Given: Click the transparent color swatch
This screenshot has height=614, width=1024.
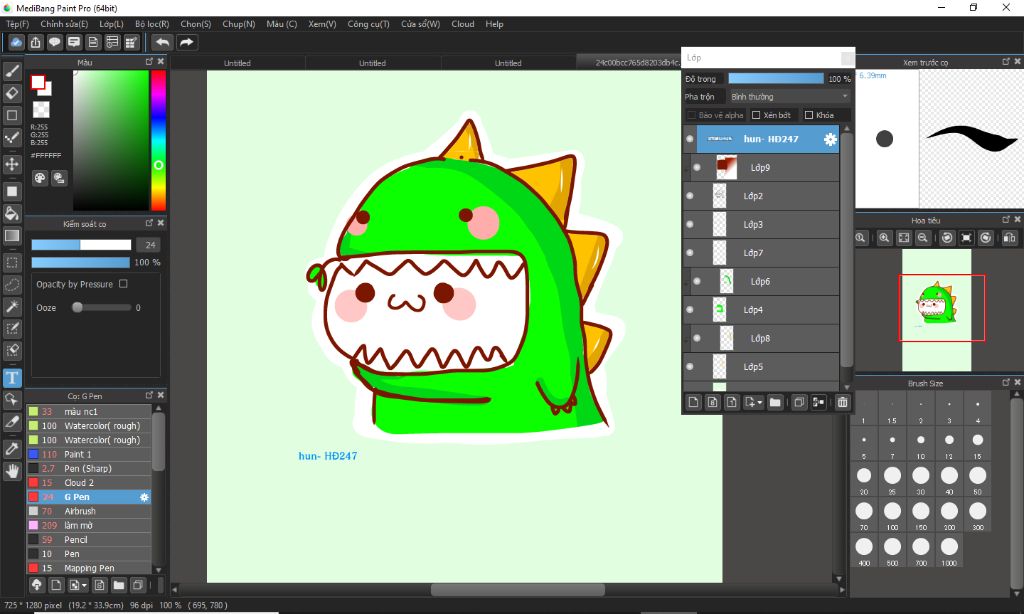Looking at the screenshot, I should [x=40, y=109].
